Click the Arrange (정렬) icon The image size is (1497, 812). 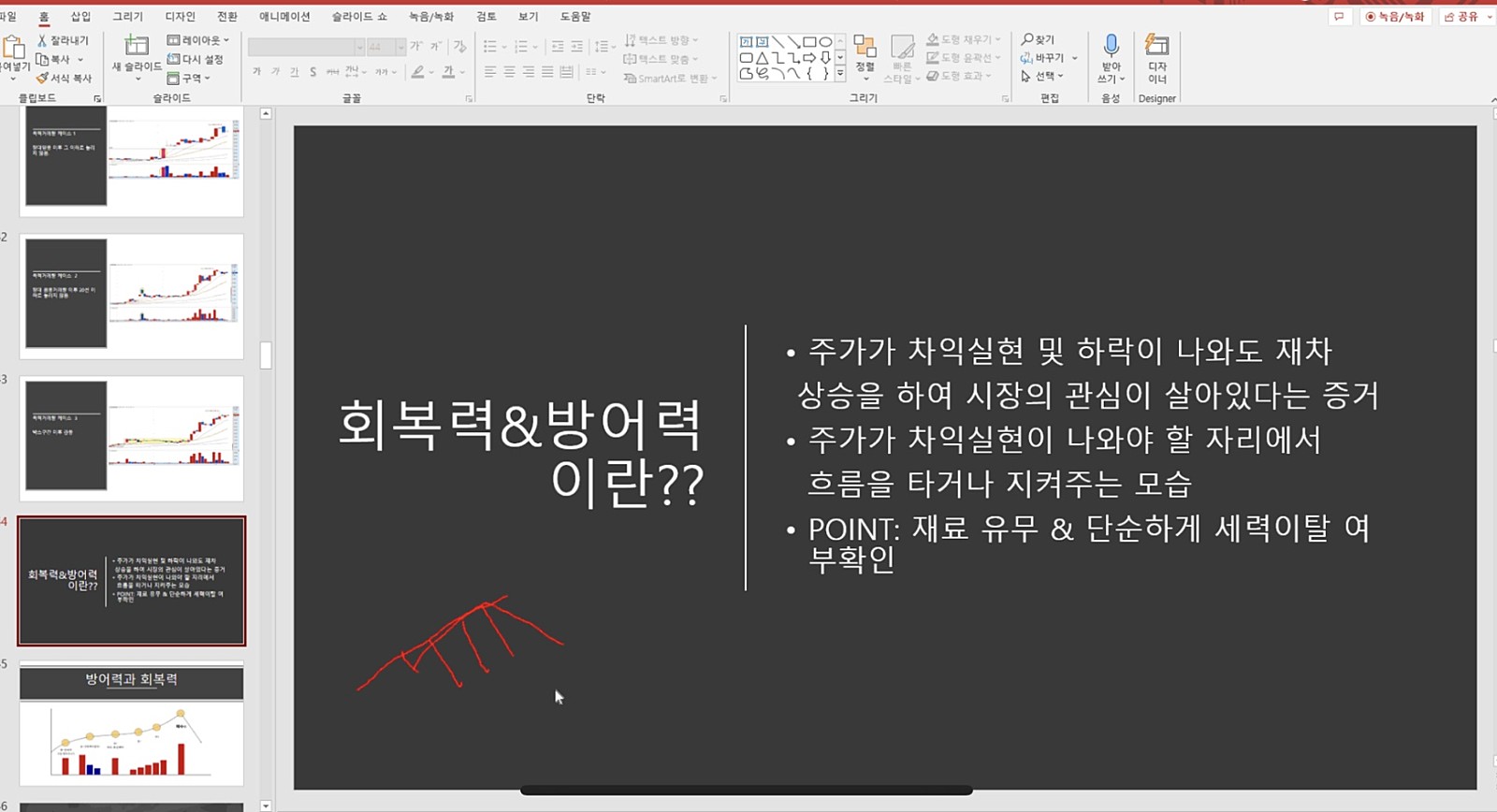tap(865, 47)
